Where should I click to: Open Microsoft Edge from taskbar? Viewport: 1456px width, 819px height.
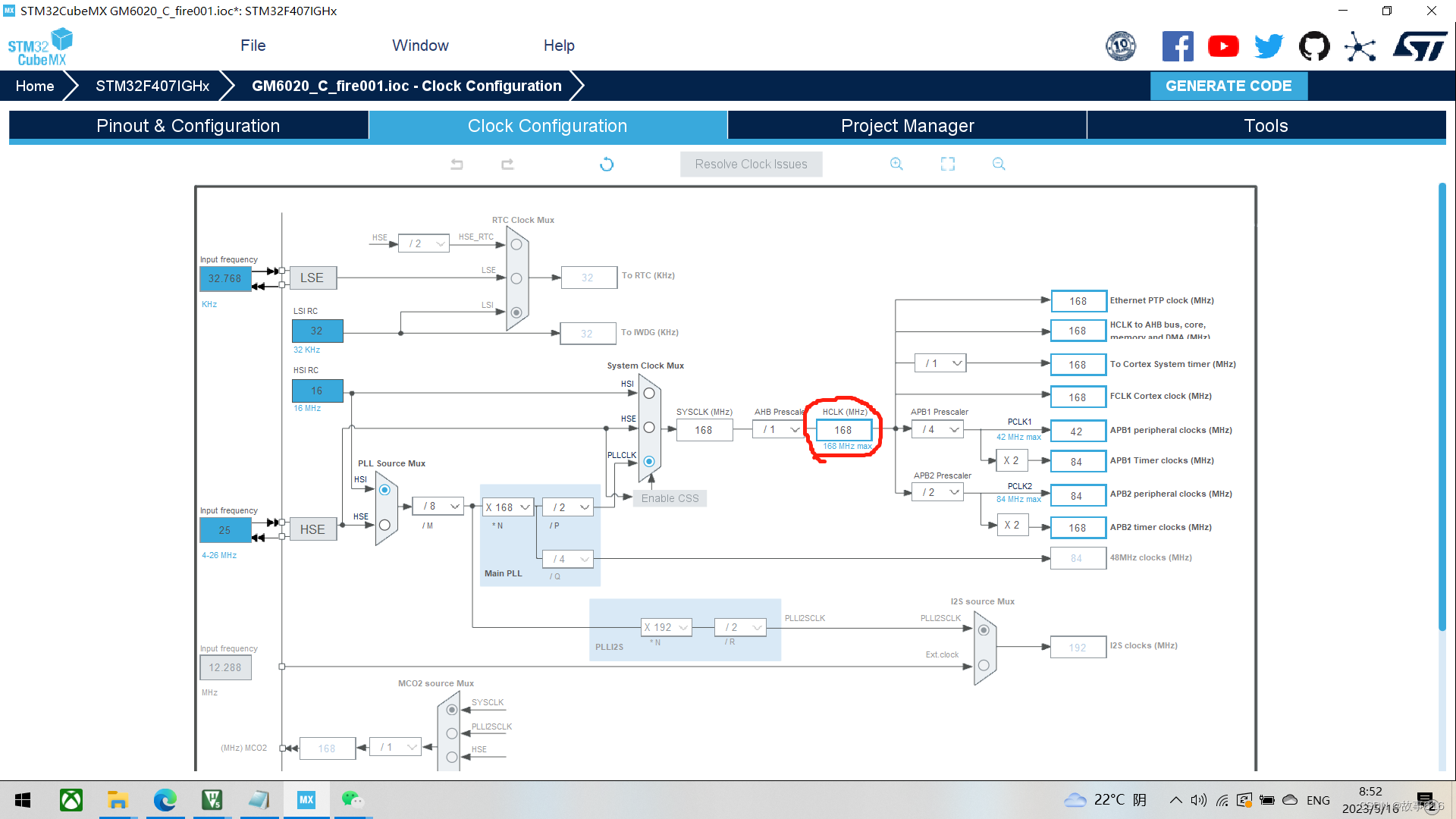tap(165, 800)
